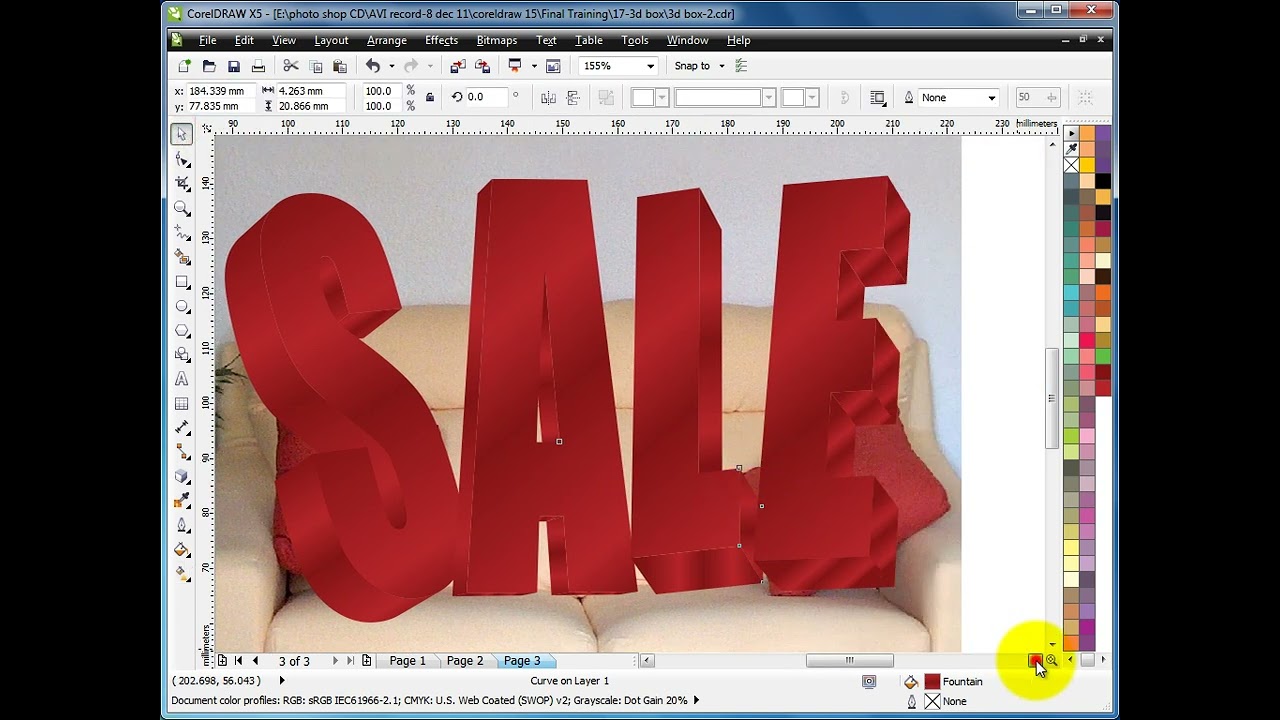Select the Parallel Dimension tool
Screen dimensions: 1280x720
(x=181, y=428)
